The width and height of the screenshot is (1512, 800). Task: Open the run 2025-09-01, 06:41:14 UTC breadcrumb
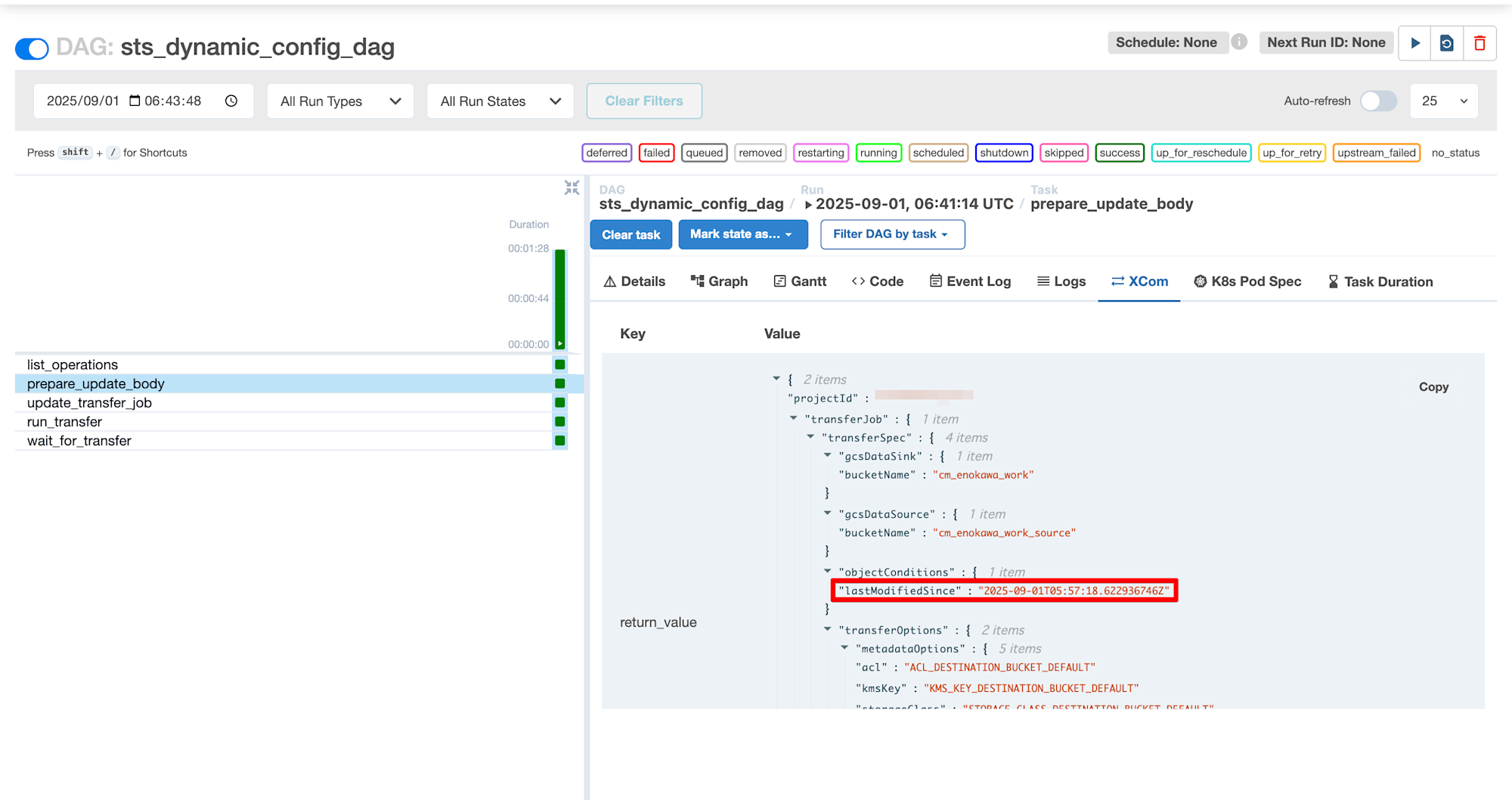pos(909,203)
